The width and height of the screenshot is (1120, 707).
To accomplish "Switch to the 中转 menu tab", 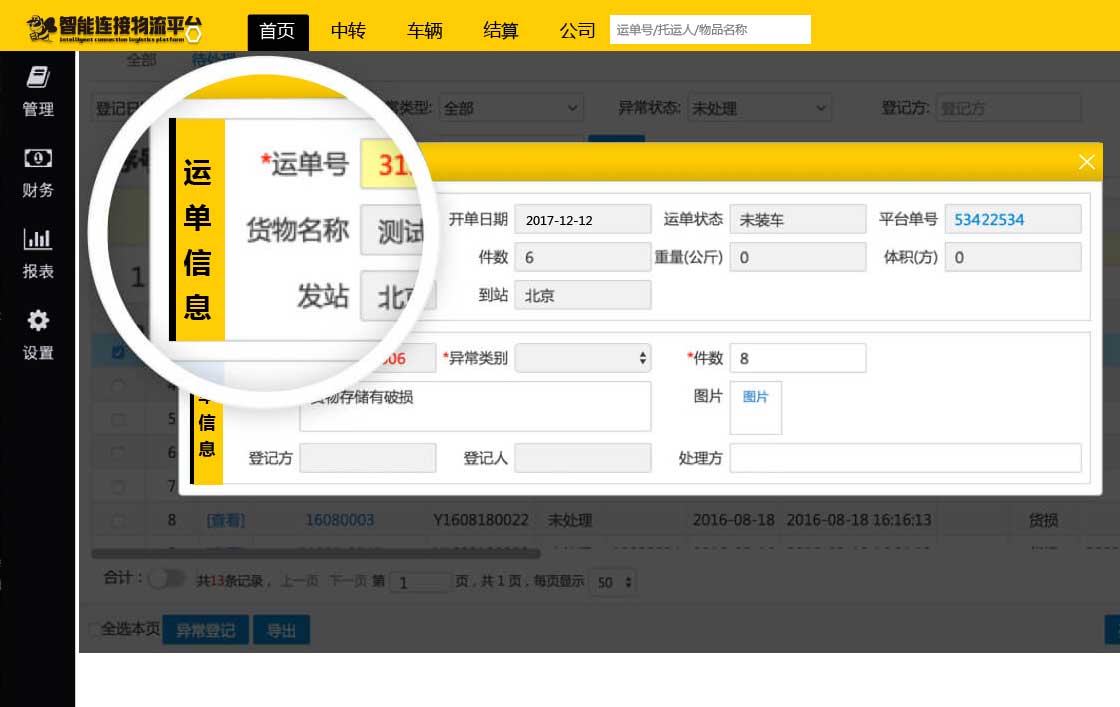I will (x=348, y=31).
